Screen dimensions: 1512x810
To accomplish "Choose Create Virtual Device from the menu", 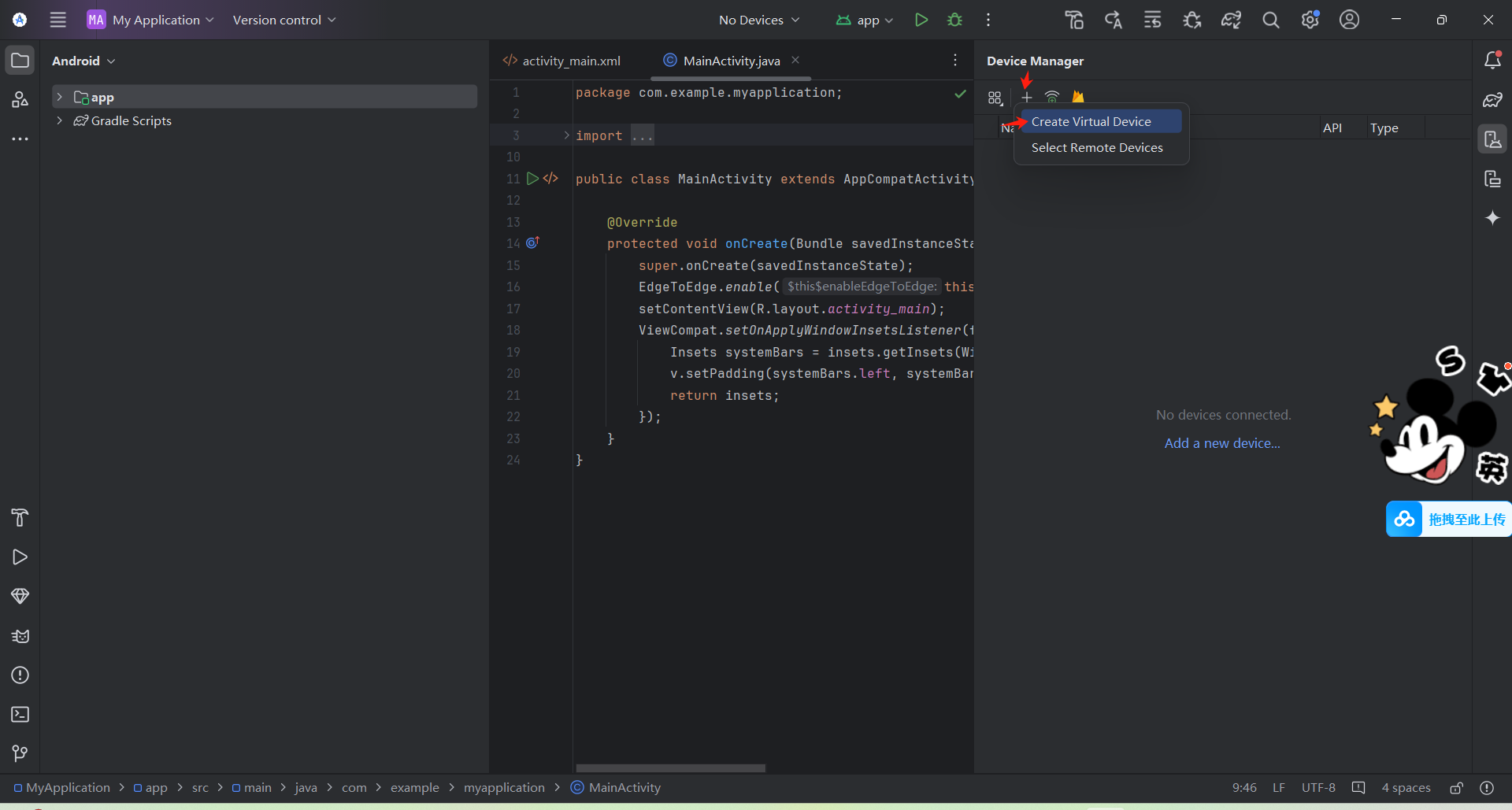I will (x=1091, y=121).
